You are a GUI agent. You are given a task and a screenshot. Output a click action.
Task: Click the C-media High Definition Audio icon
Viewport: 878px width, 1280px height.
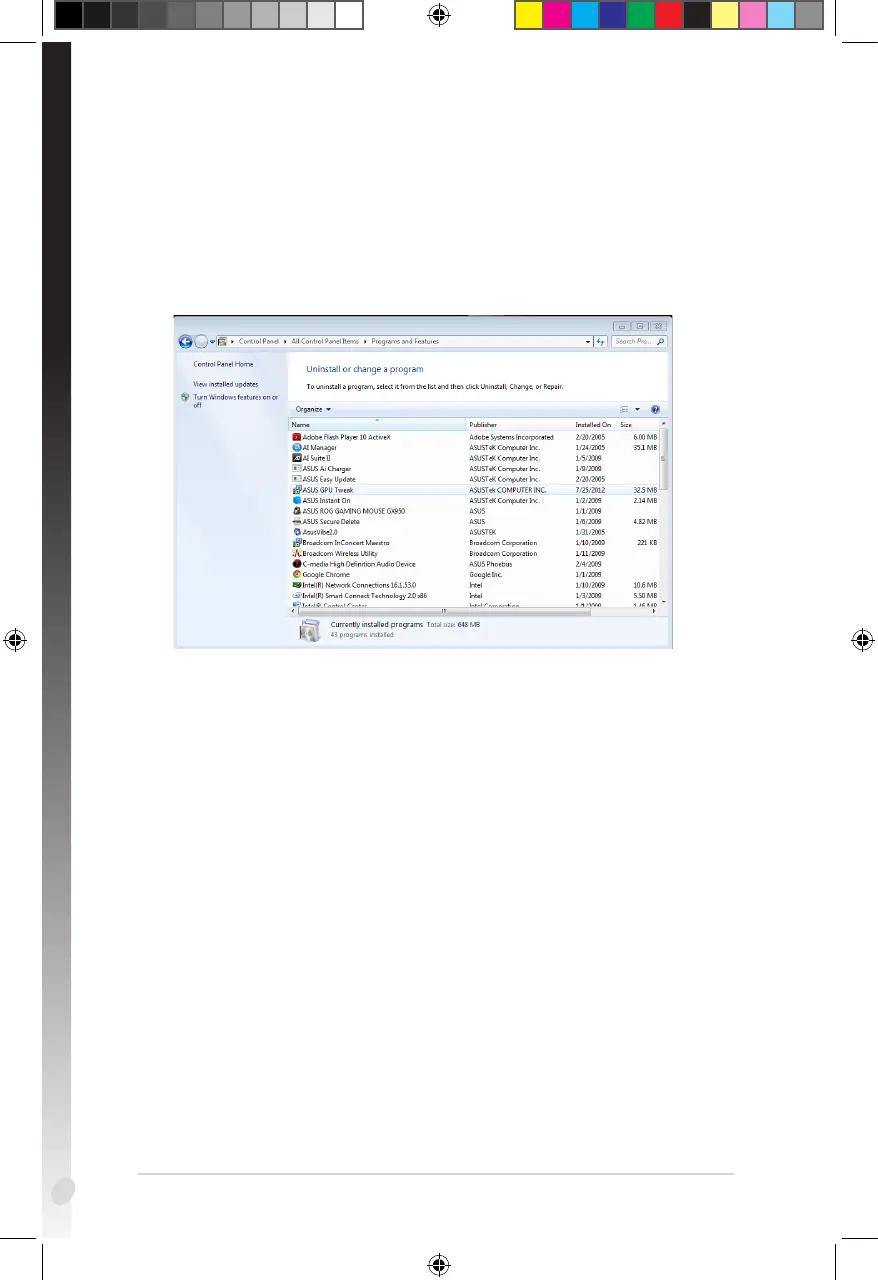pyautogui.click(x=296, y=564)
